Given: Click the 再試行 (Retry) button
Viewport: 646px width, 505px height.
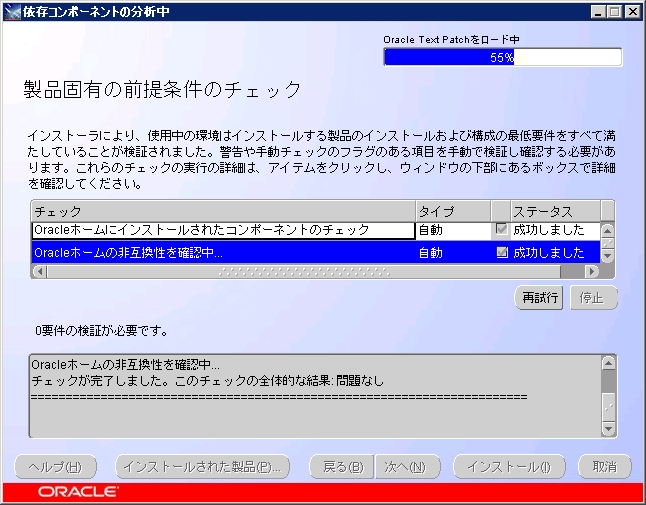Looking at the screenshot, I should click(540, 297).
